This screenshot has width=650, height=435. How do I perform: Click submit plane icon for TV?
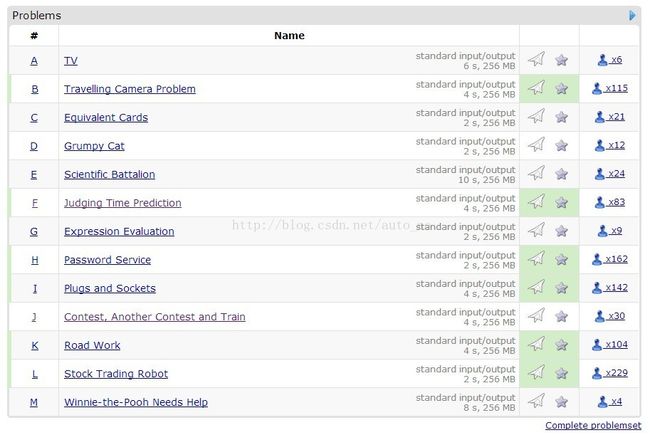[x=536, y=59]
